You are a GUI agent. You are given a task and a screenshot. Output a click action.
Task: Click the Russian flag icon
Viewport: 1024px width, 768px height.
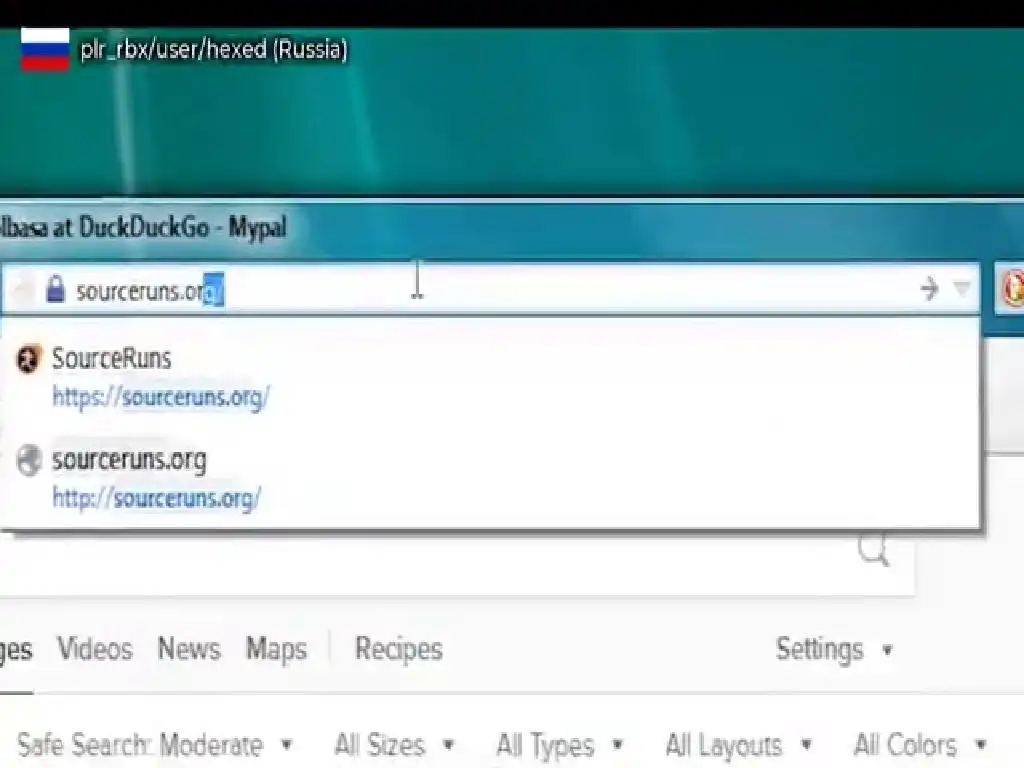44,49
